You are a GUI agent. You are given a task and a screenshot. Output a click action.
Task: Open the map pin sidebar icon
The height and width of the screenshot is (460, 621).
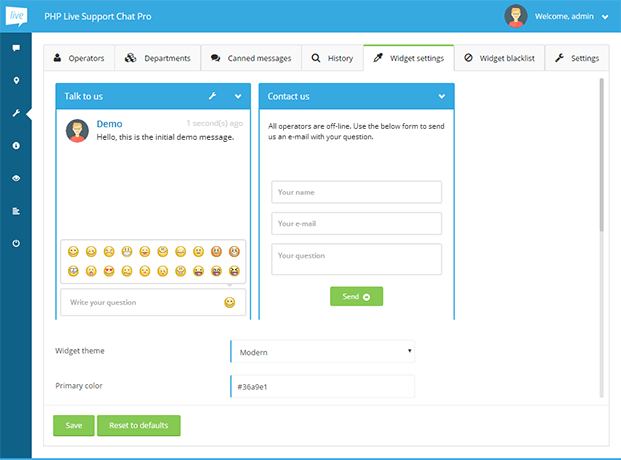16,80
